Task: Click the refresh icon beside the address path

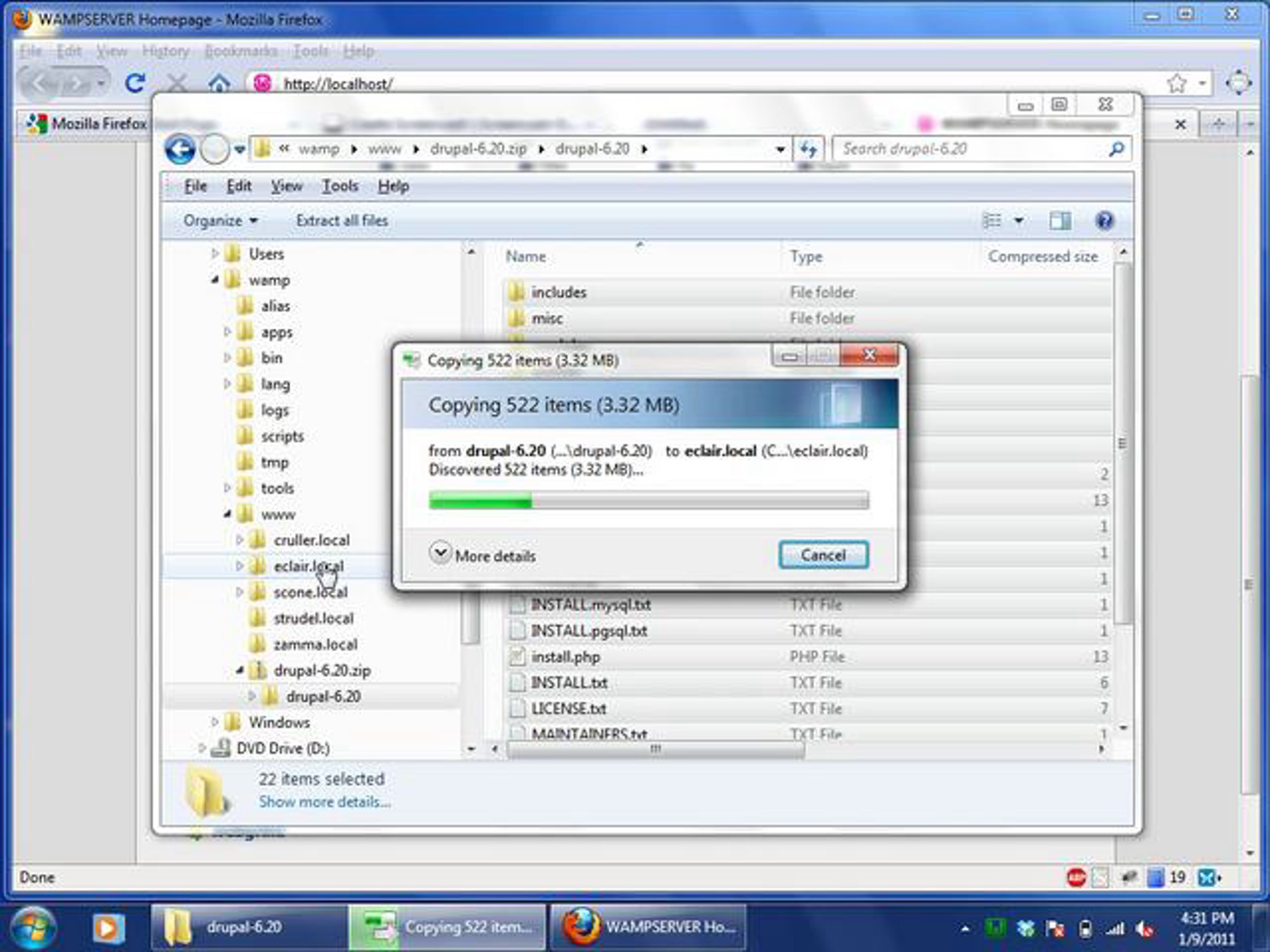Action: click(x=809, y=150)
